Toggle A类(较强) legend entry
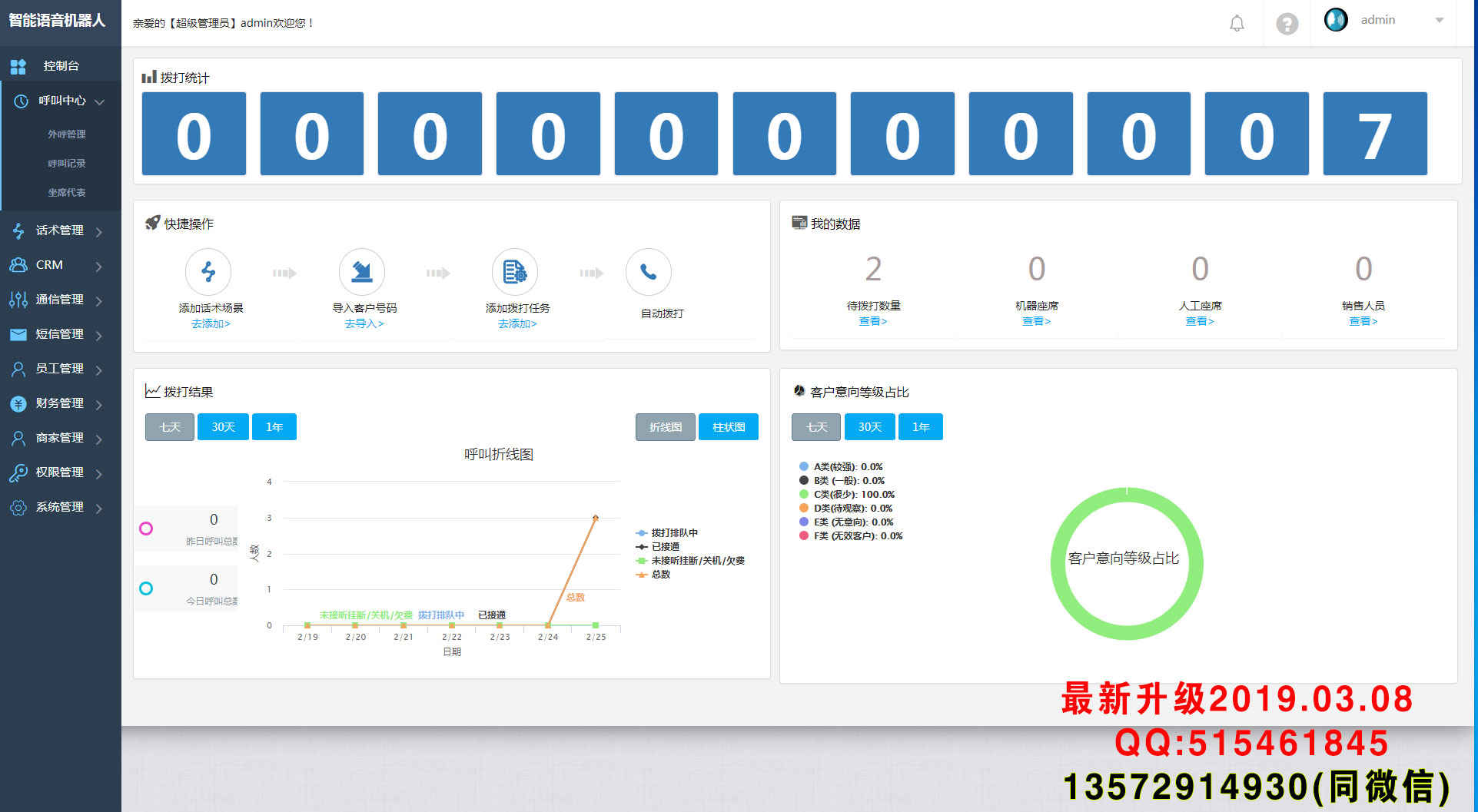 click(x=841, y=466)
